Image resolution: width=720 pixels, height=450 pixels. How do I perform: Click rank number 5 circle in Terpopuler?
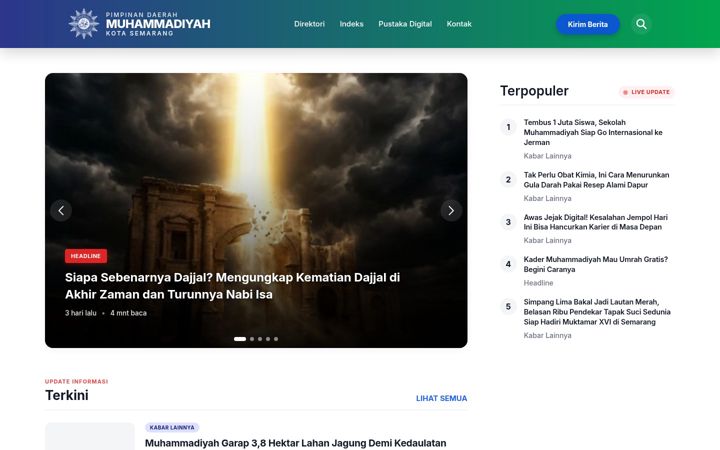click(x=508, y=306)
